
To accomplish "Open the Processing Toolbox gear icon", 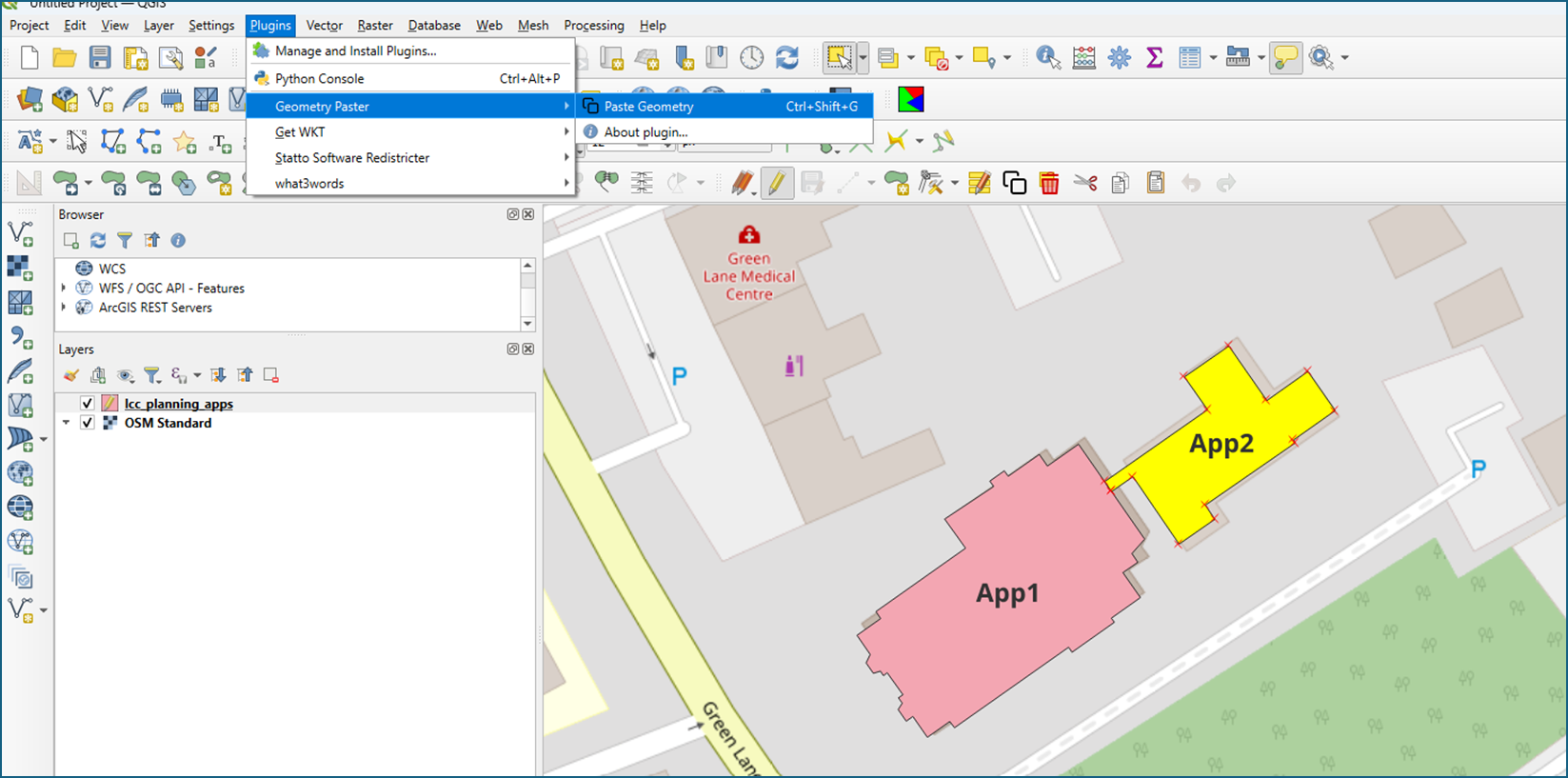I will click(x=1120, y=58).
